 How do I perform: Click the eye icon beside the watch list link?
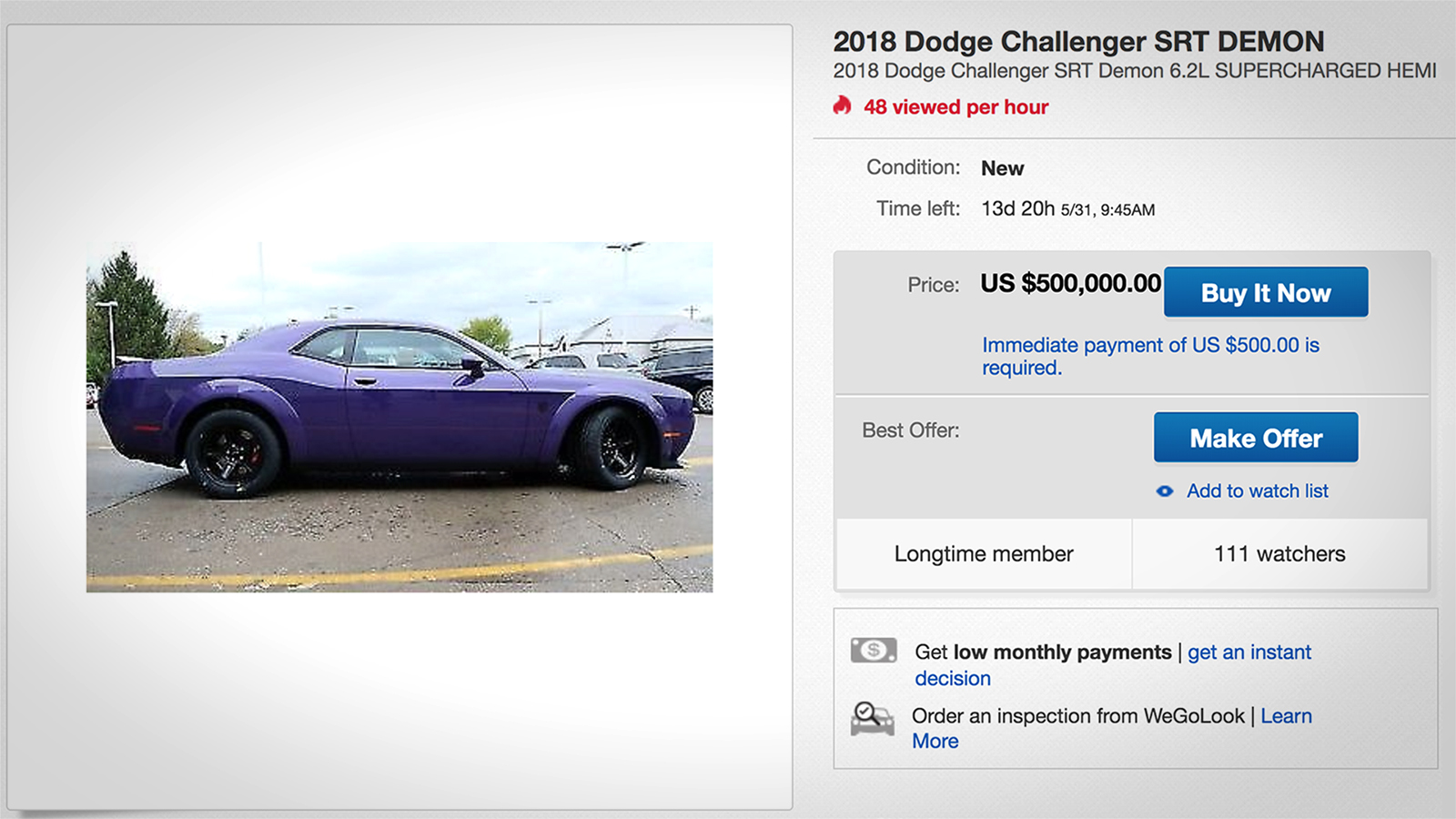(1165, 491)
